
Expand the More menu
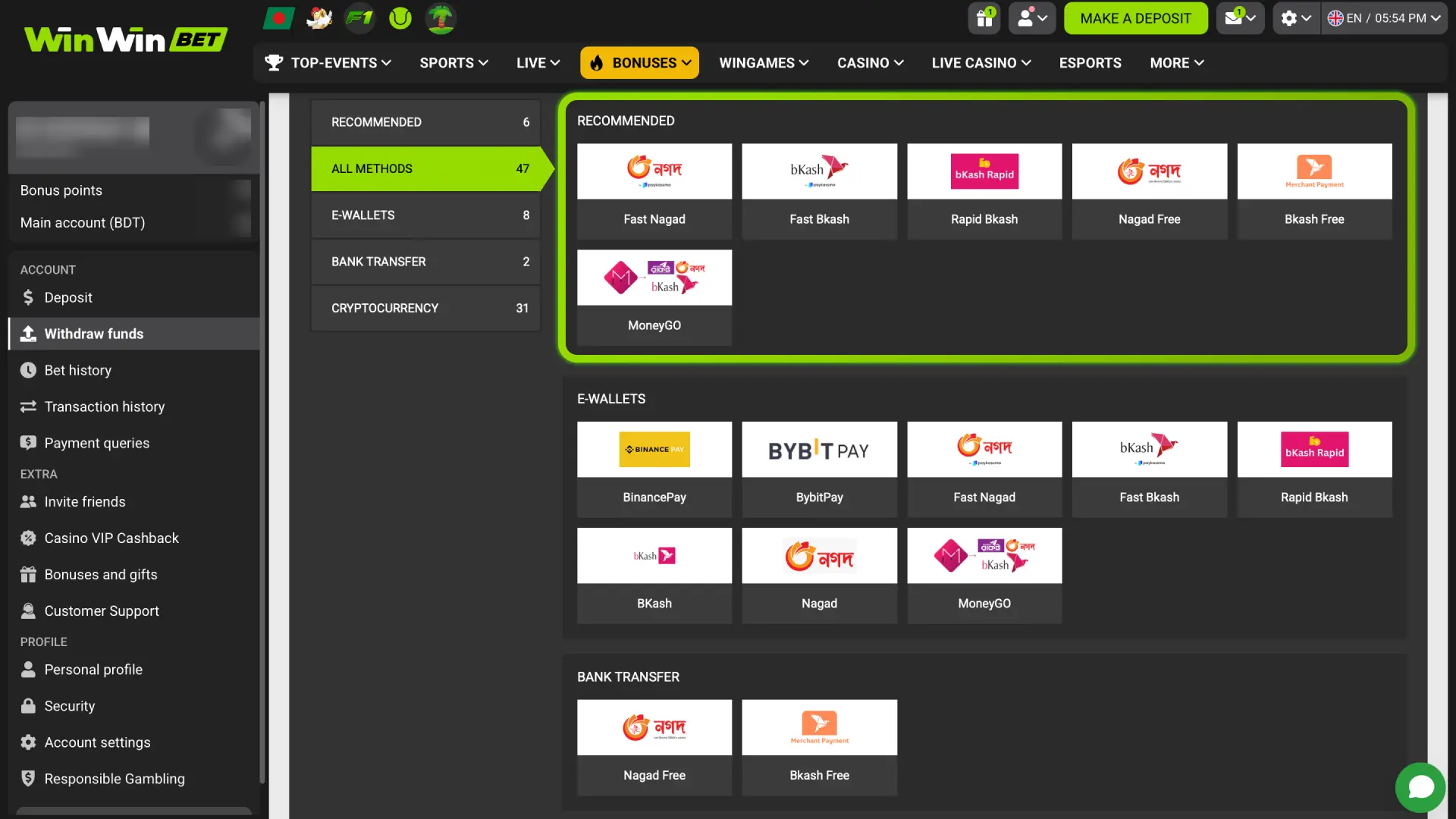[x=1176, y=63]
